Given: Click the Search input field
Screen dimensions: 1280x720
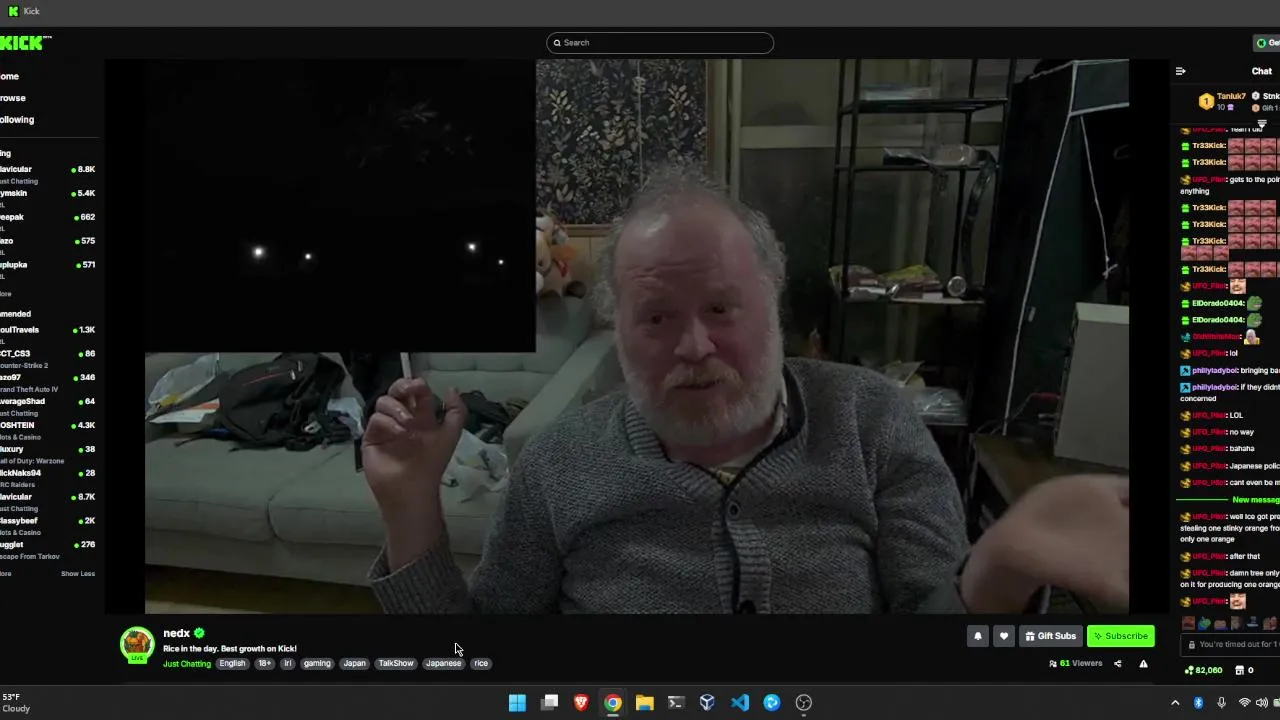Looking at the screenshot, I should click(660, 43).
